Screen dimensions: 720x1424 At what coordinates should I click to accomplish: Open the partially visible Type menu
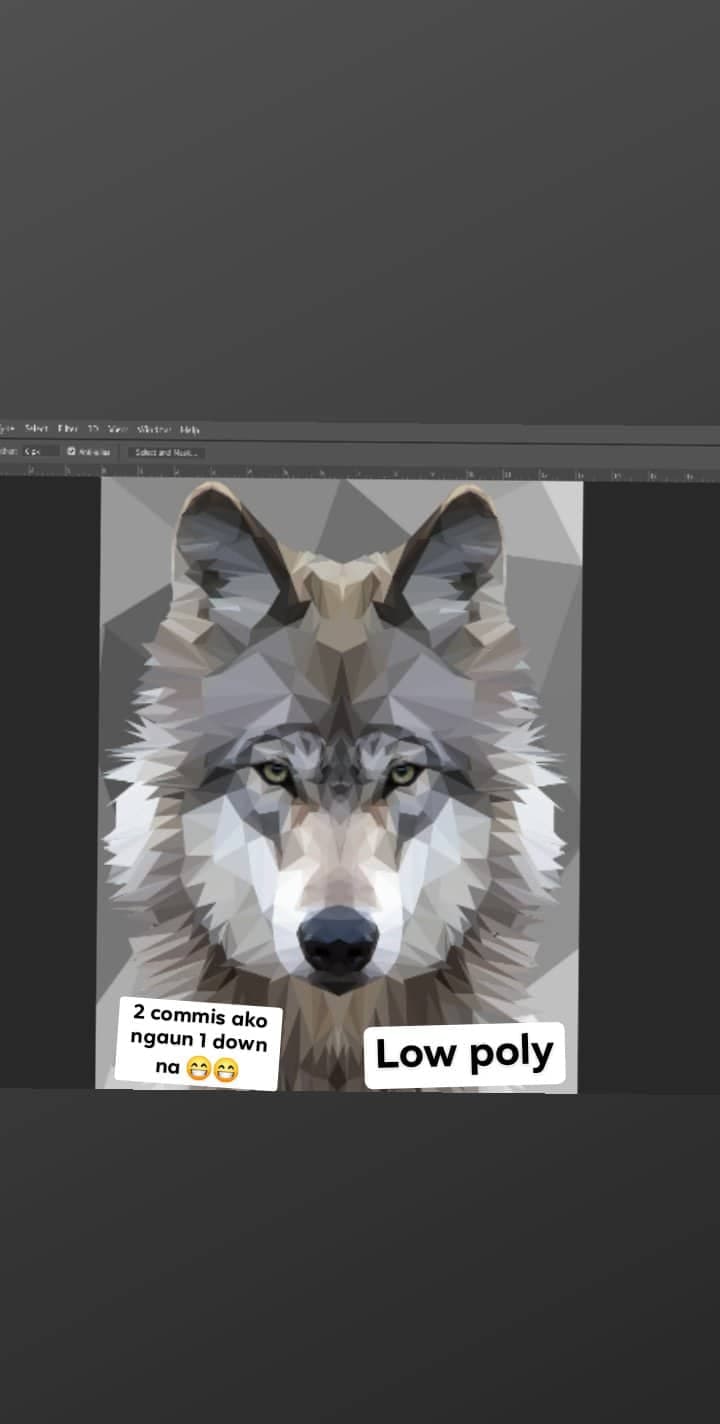(x=7, y=429)
